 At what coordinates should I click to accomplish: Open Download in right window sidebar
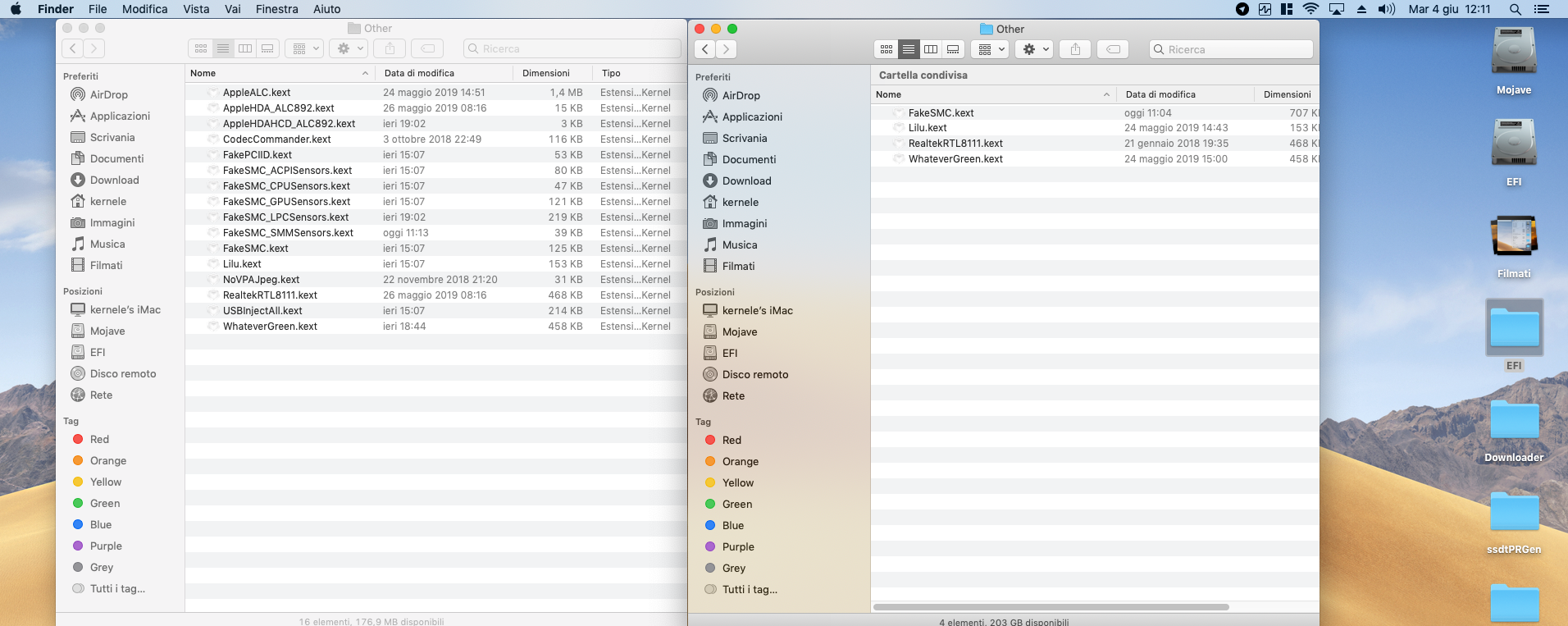(x=746, y=180)
